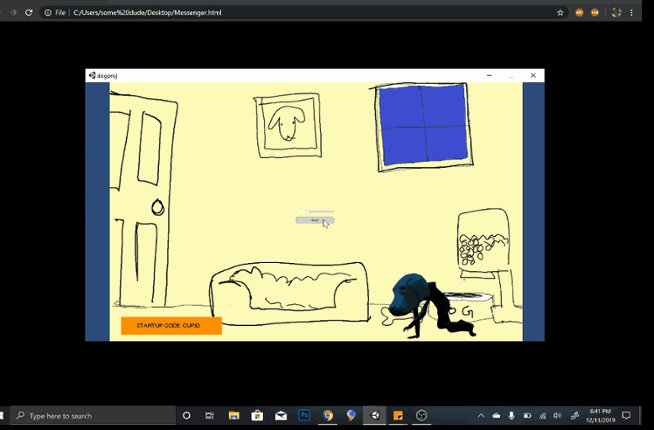Launch Photoshop from the taskbar

[304, 415]
